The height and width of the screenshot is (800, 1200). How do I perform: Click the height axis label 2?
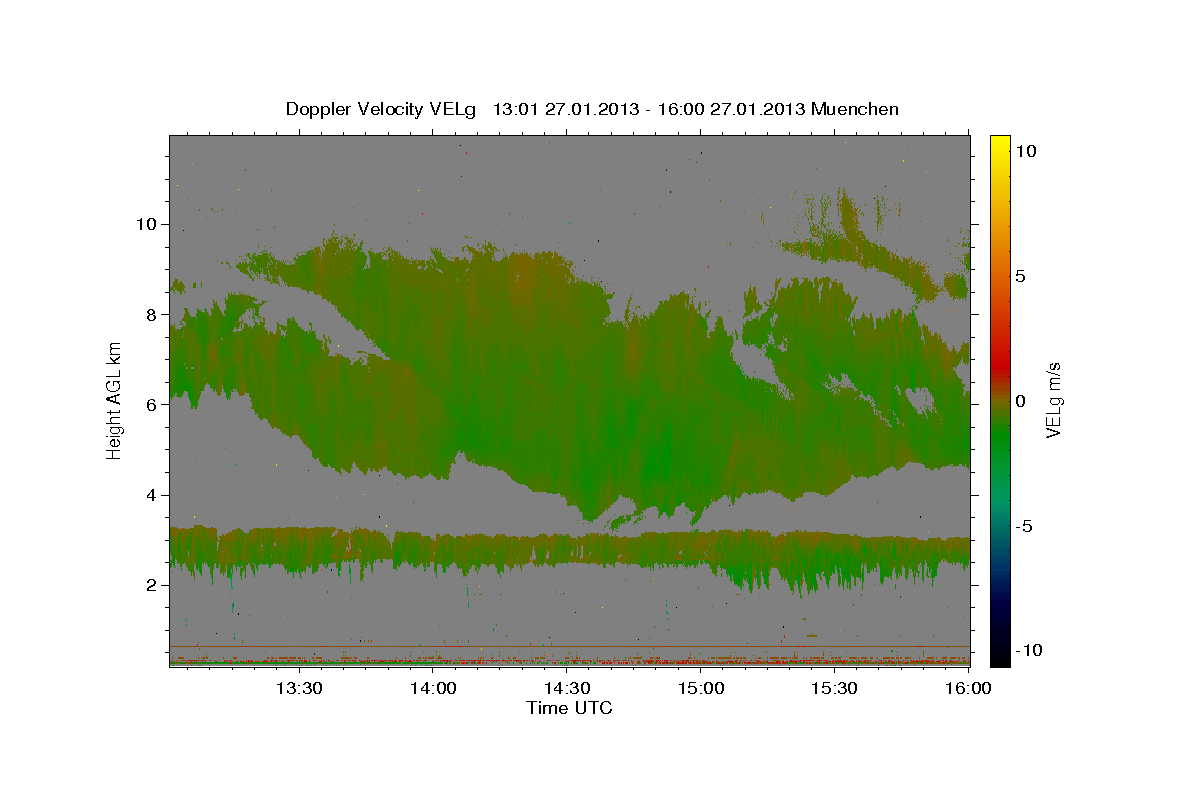[151, 584]
